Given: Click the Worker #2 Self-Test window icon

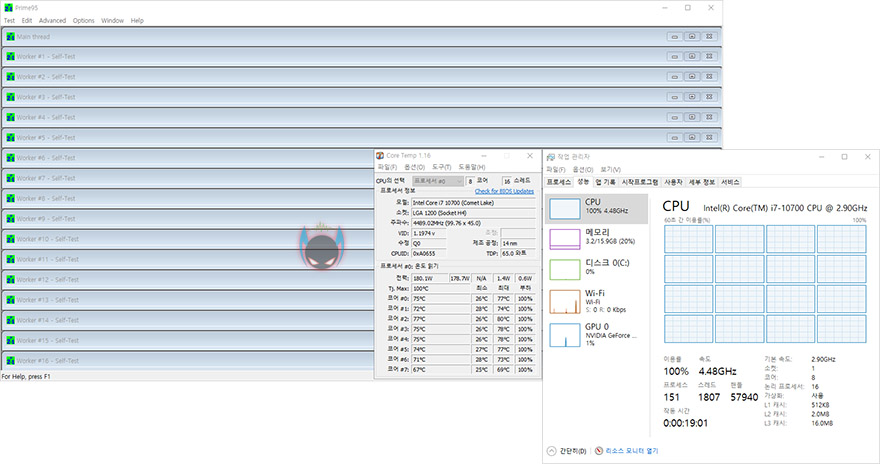Looking at the screenshot, I should tap(10, 77).
